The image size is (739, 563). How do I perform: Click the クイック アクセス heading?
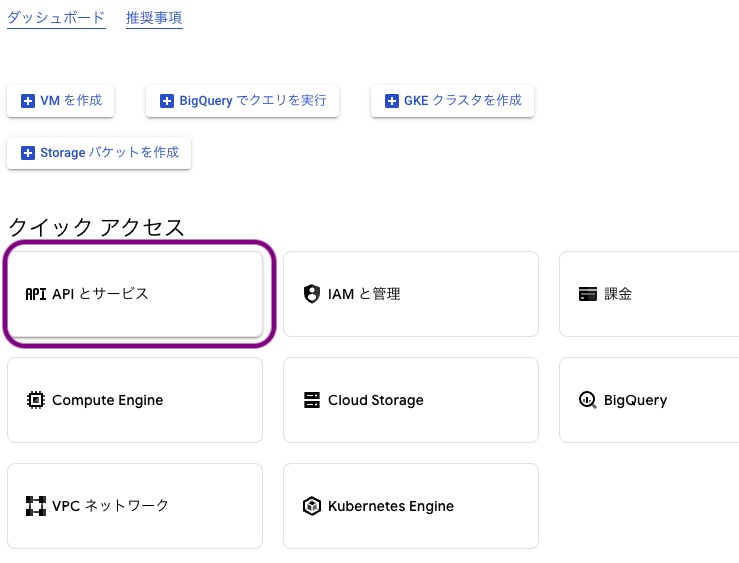click(x=96, y=228)
